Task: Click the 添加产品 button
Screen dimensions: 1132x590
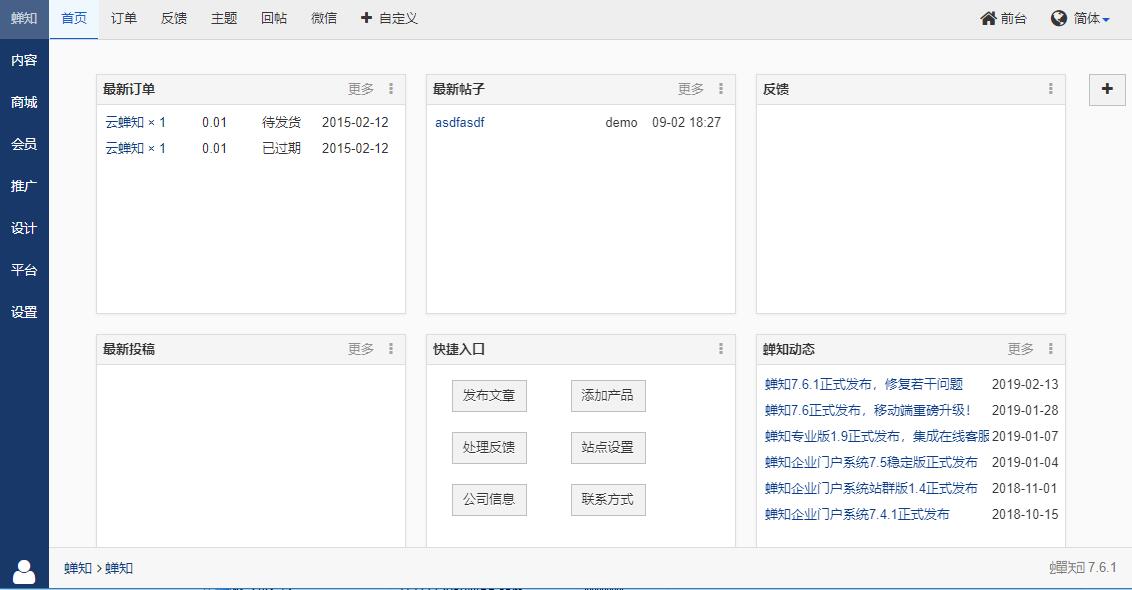Action: [x=608, y=396]
